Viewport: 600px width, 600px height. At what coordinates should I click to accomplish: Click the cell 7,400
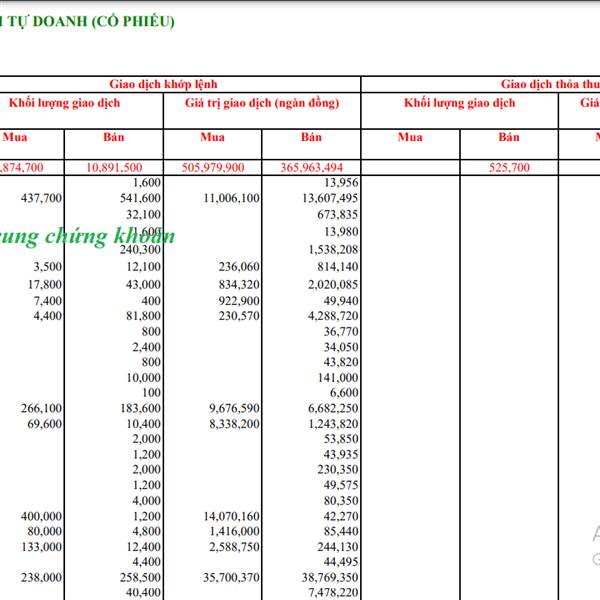pyautogui.click(x=47, y=301)
